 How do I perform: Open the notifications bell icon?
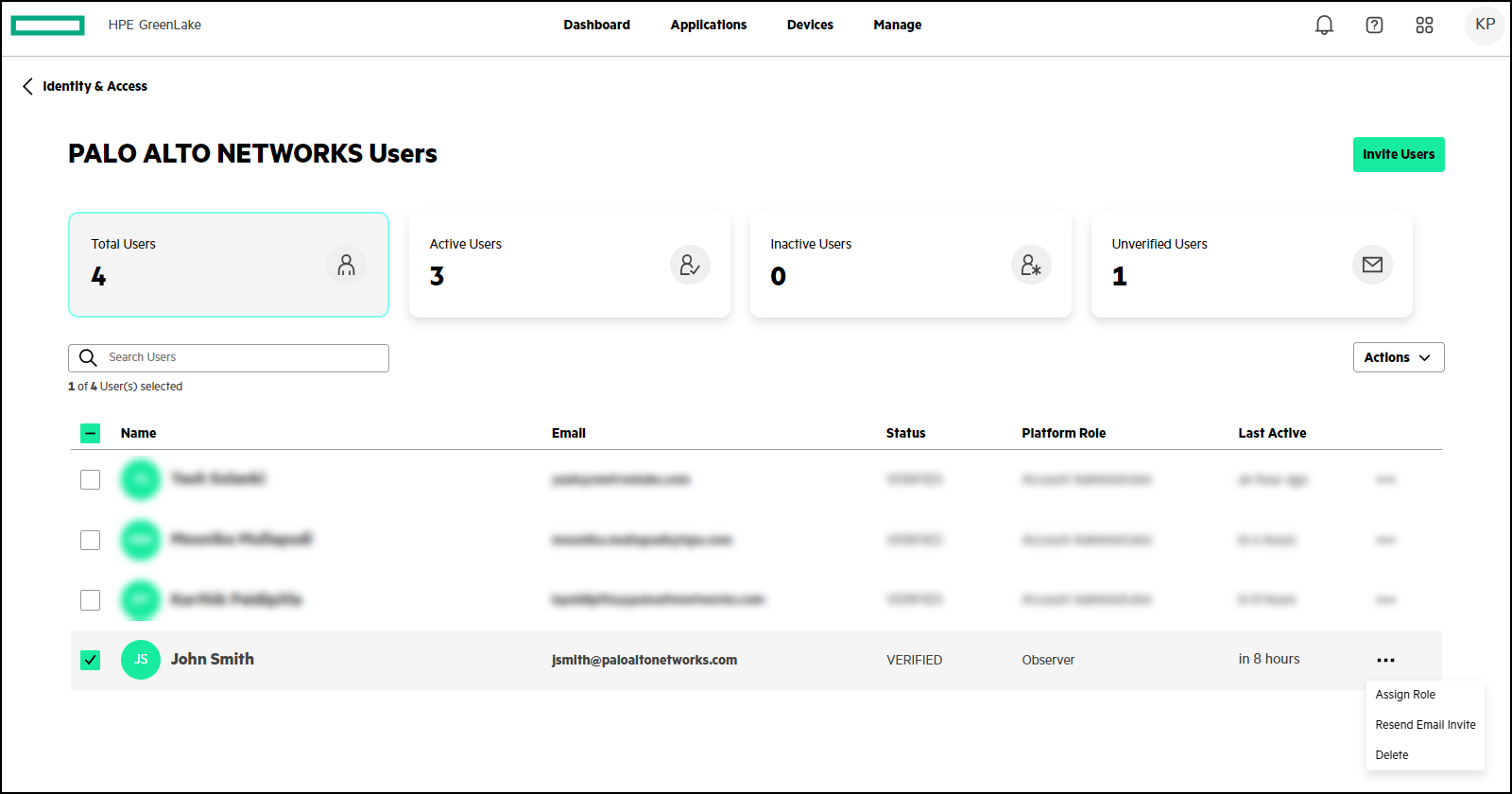1324,26
